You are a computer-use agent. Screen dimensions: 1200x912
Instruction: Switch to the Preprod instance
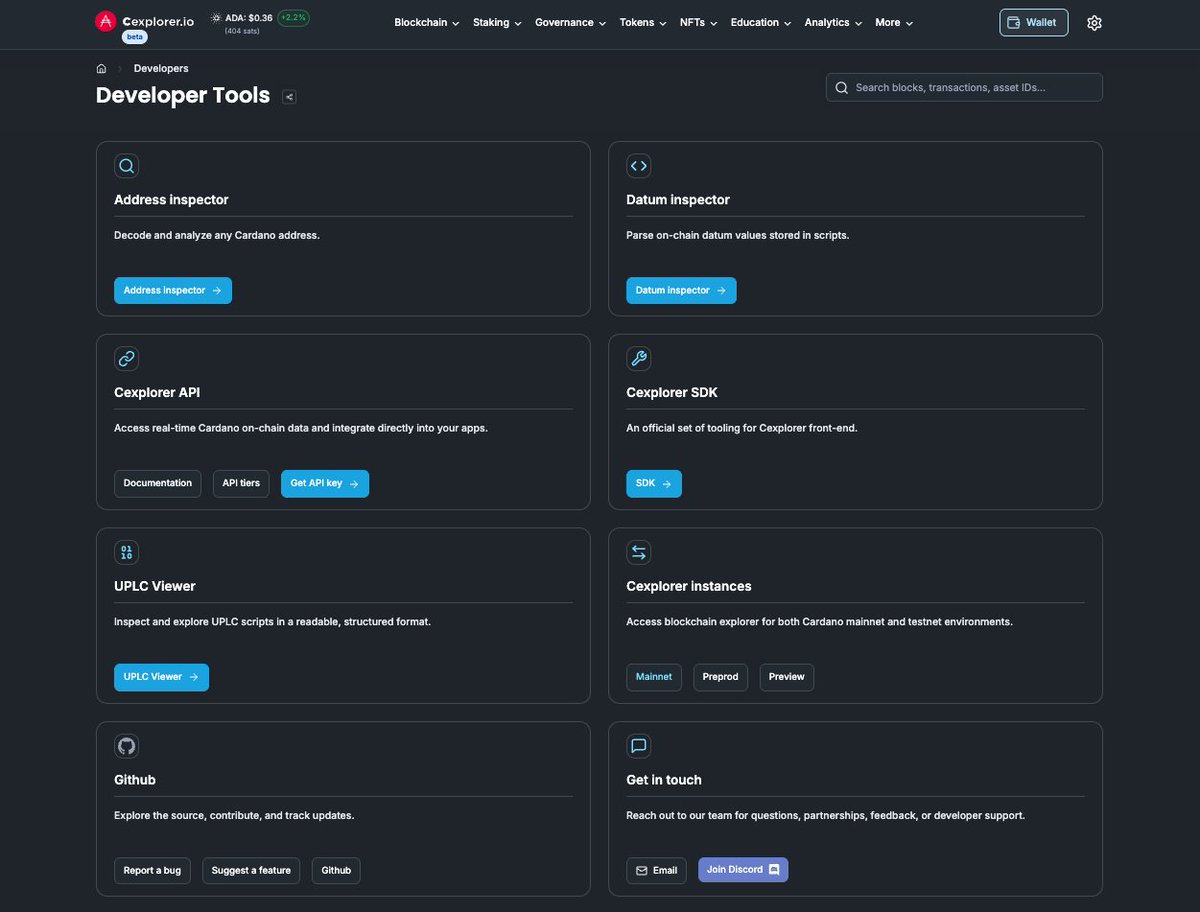[720, 677]
